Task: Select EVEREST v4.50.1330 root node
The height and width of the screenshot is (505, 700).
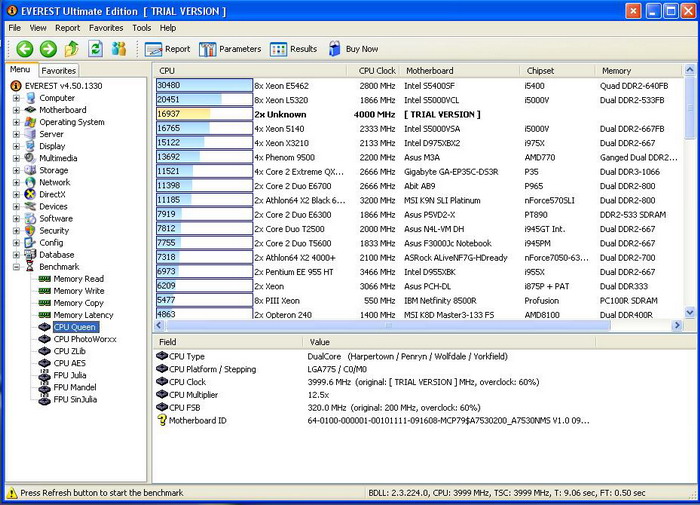Action: click(63, 86)
